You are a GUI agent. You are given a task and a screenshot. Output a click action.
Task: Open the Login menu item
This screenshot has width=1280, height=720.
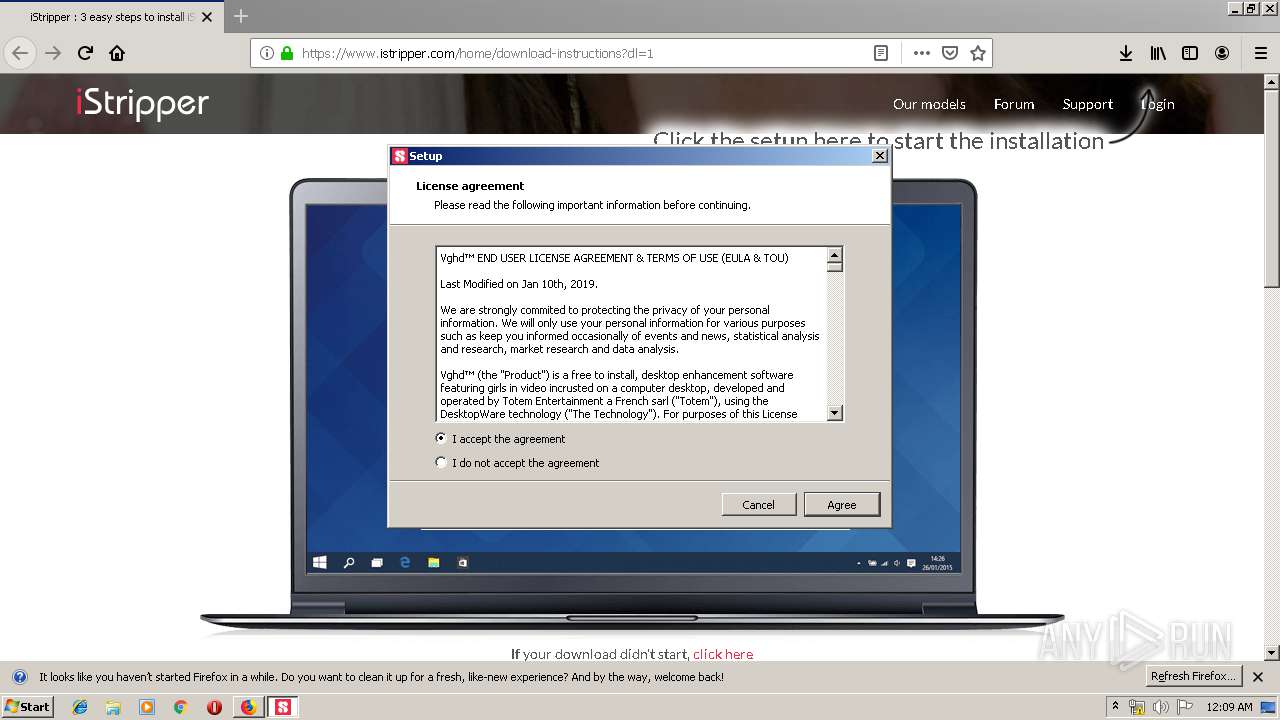click(1158, 104)
